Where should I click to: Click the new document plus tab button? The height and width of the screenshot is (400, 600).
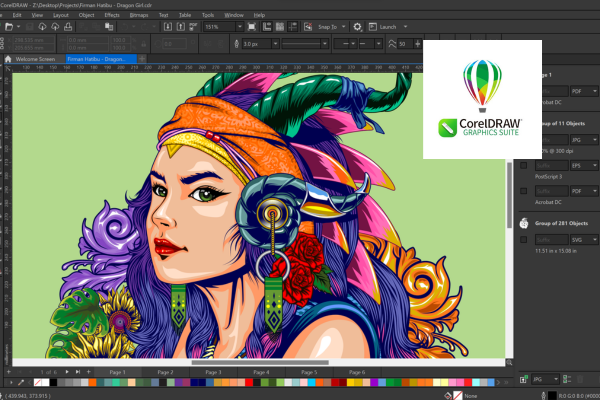click(142, 59)
